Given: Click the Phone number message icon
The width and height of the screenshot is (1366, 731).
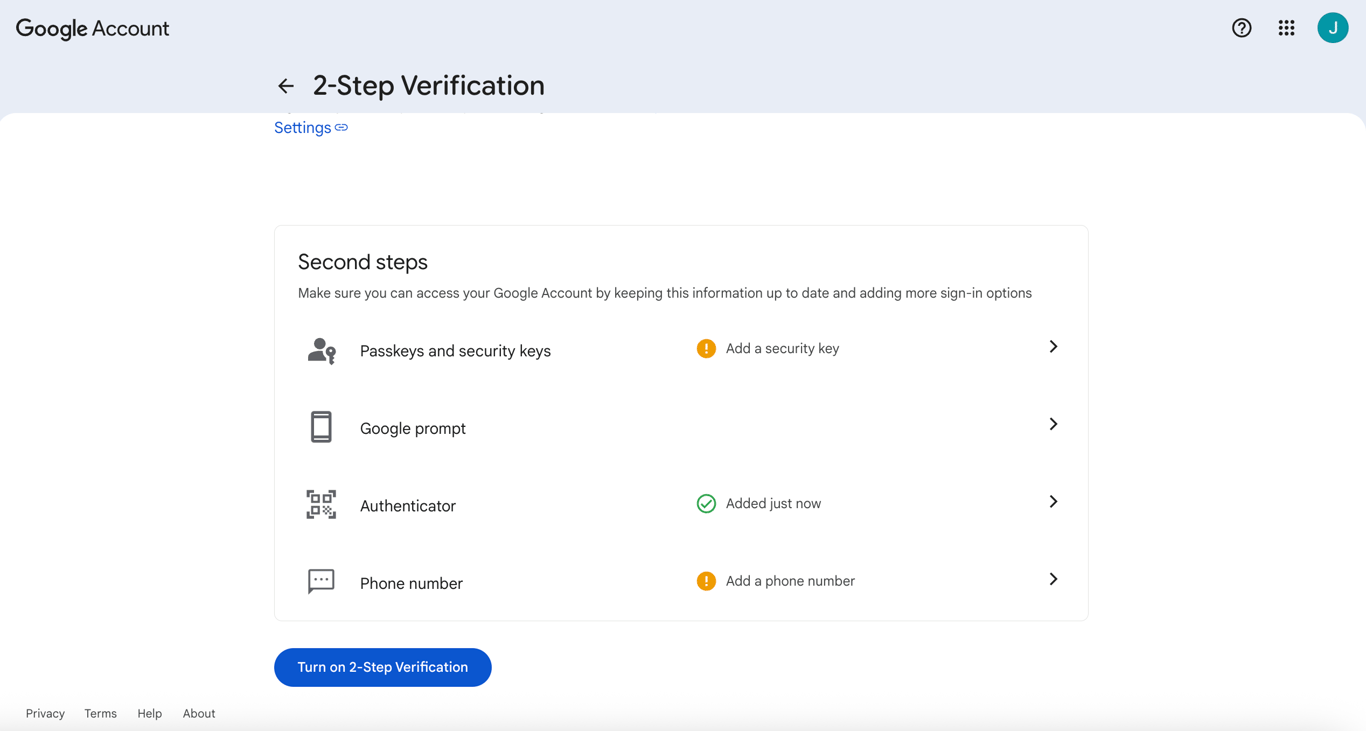Looking at the screenshot, I should click(321, 582).
